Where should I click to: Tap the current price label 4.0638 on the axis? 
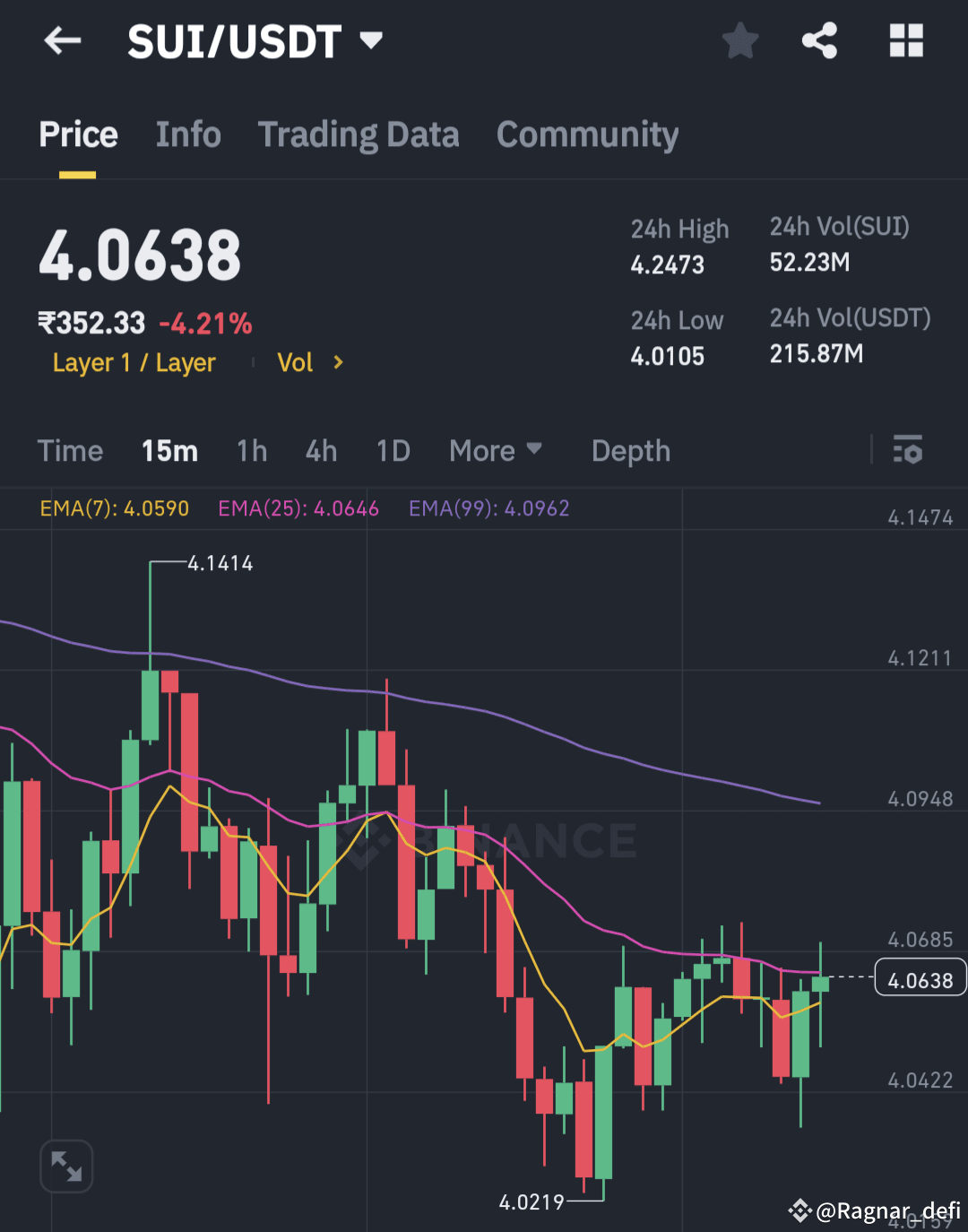[920, 978]
